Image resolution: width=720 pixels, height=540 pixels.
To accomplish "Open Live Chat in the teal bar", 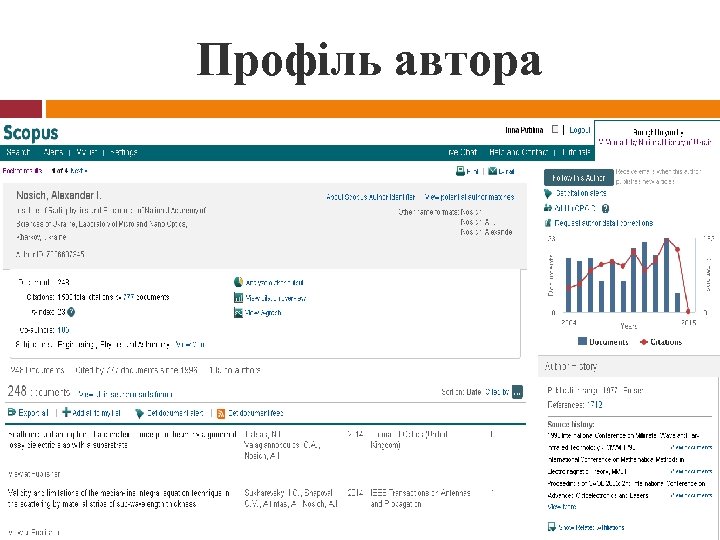I will pos(462,152).
